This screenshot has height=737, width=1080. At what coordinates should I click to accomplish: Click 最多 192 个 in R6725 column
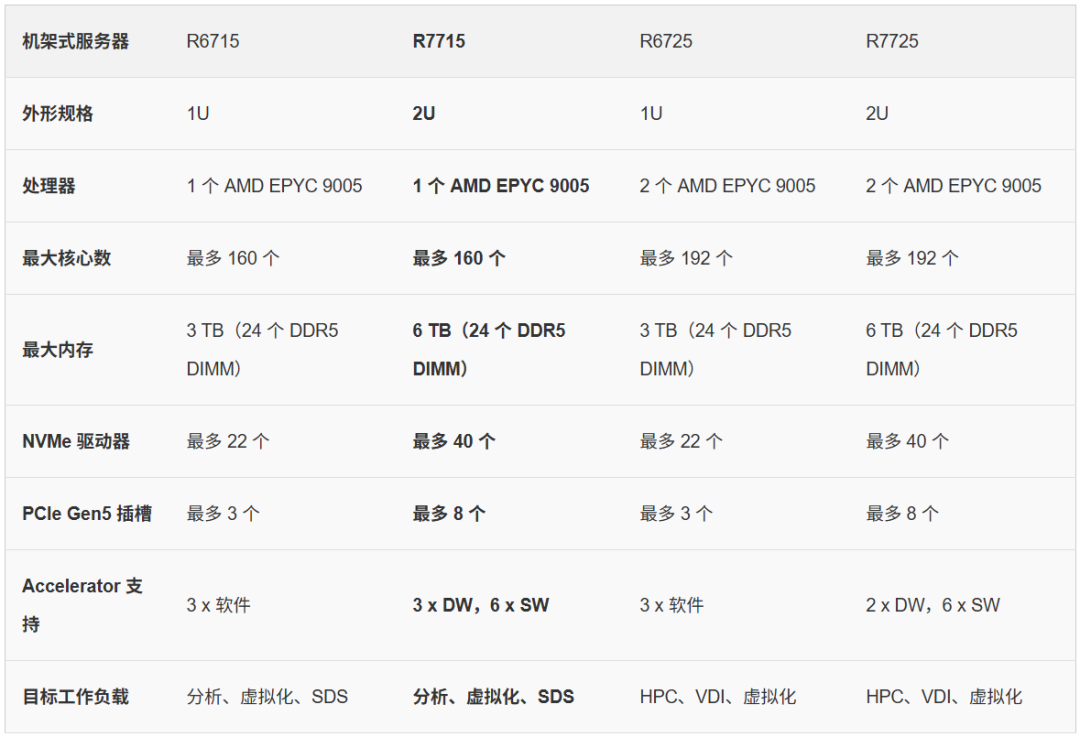pyautogui.click(x=686, y=258)
